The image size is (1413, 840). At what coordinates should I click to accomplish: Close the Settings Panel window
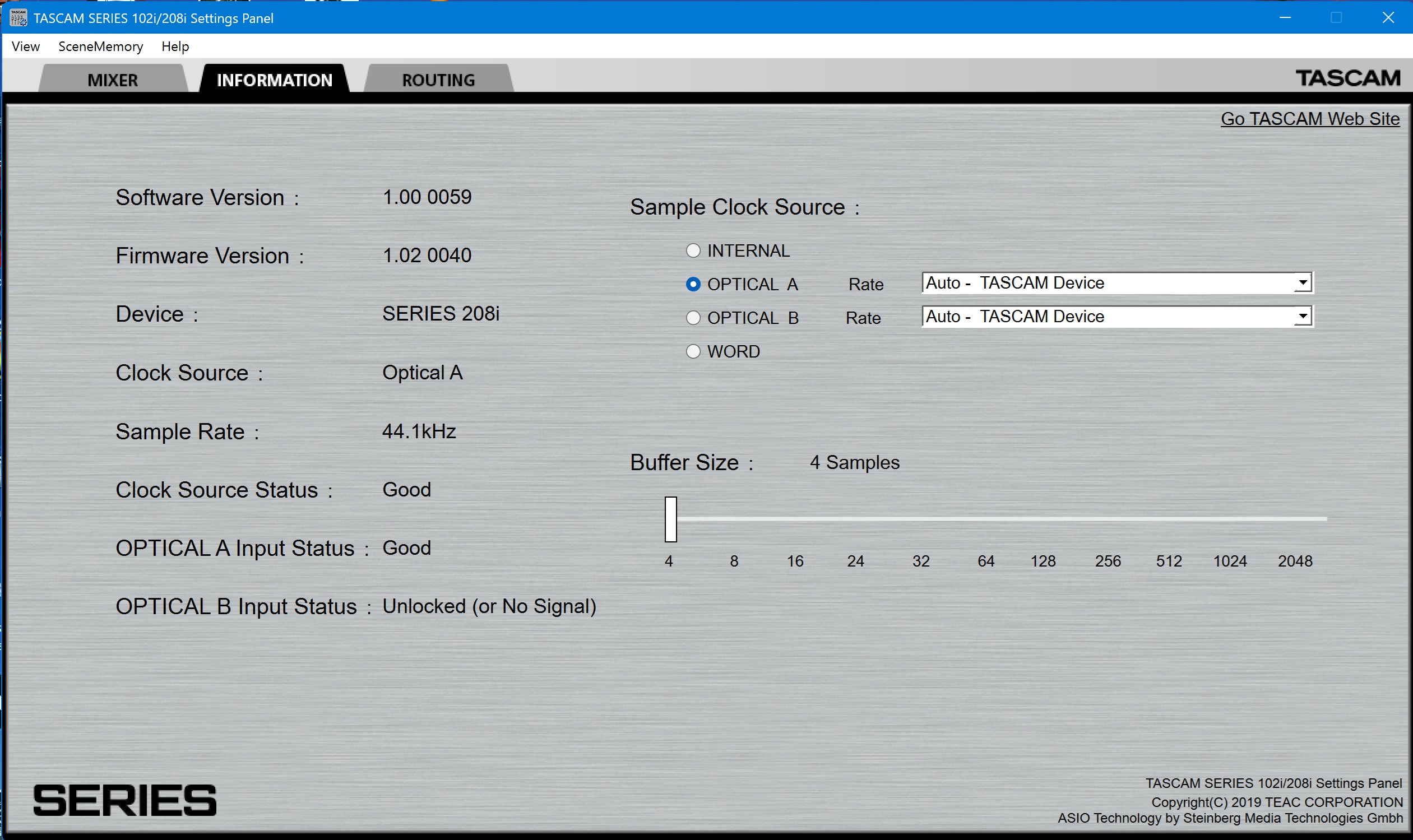(x=1388, y=17)
